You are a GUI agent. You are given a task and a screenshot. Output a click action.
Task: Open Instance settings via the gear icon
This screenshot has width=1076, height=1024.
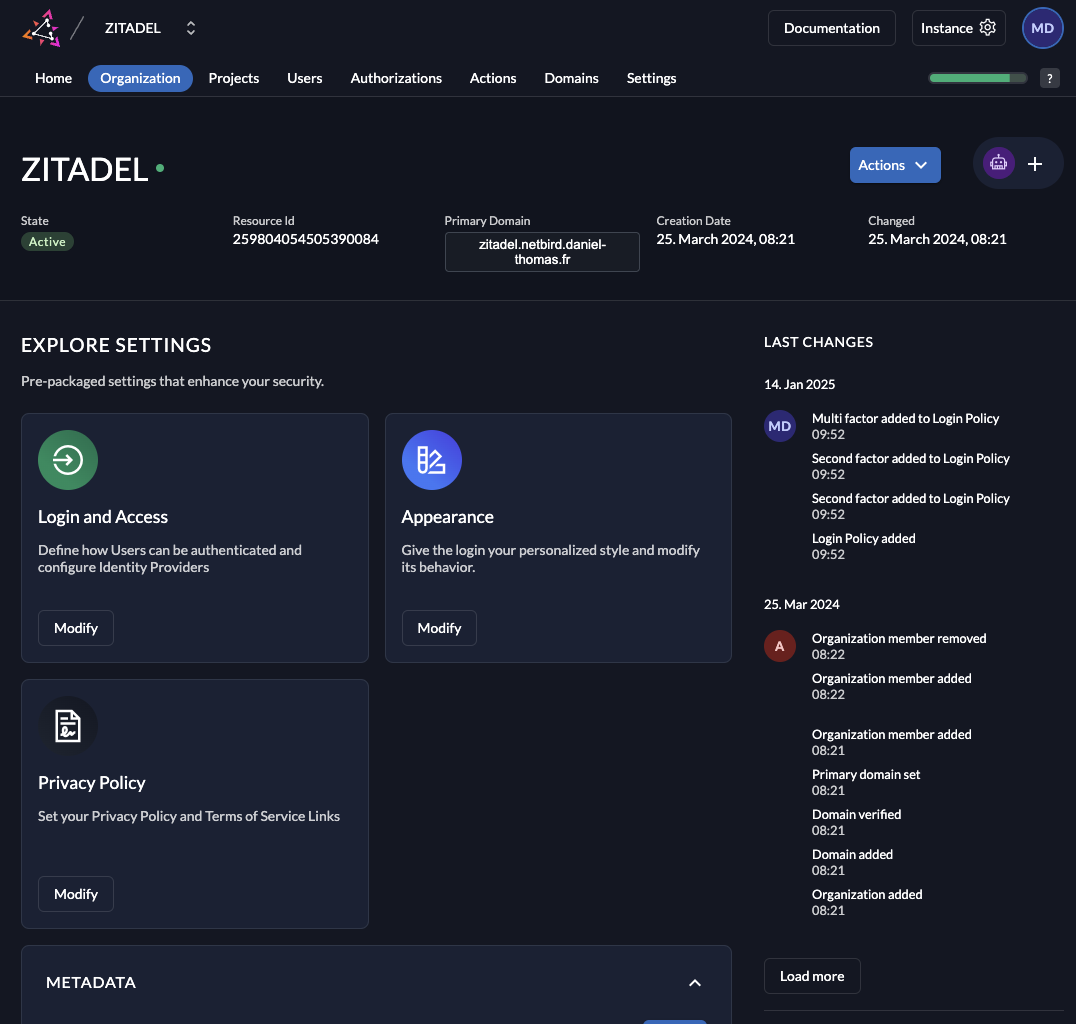point(990,28)
